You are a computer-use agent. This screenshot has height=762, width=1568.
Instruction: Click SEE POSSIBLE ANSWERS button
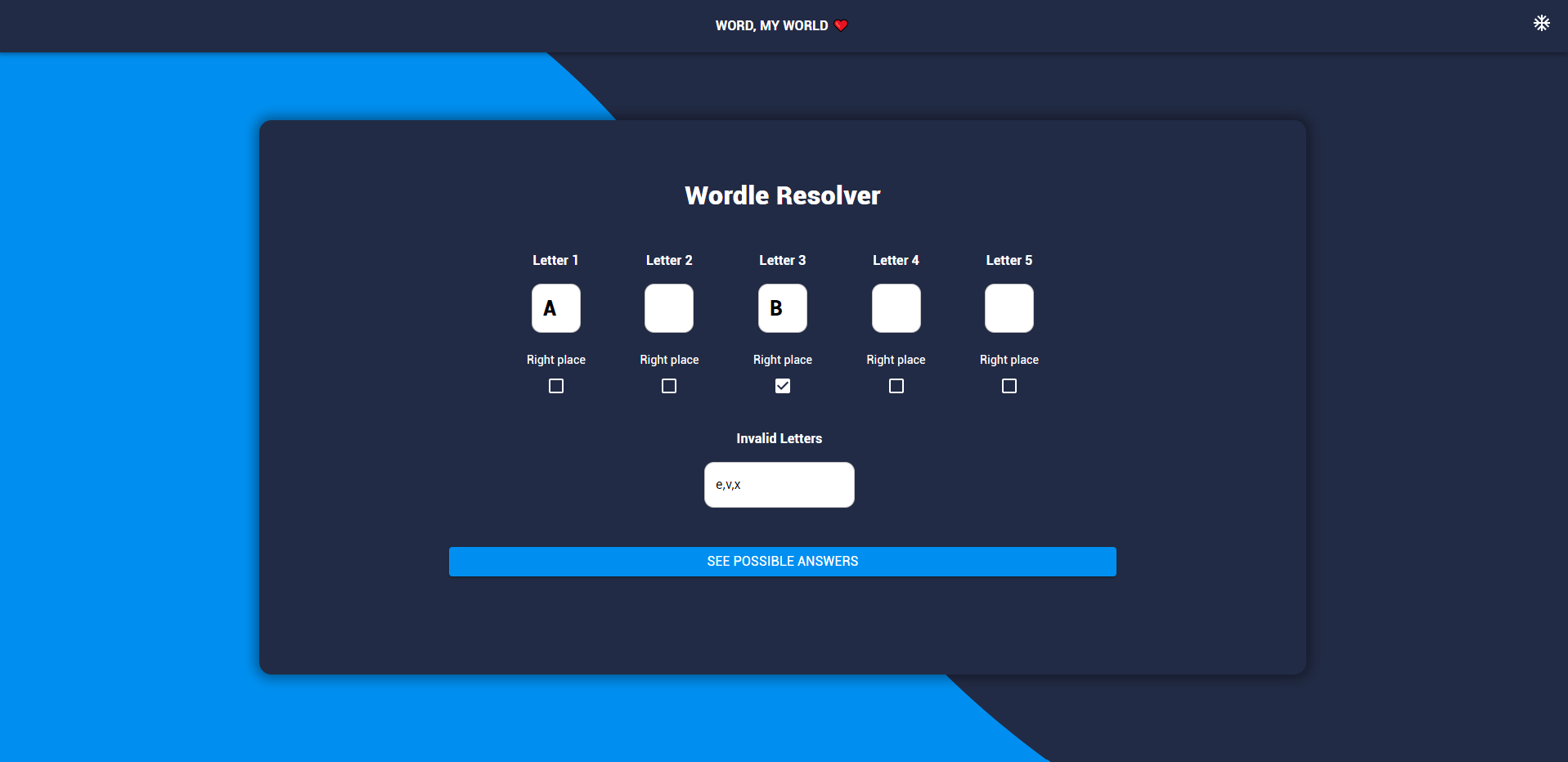pos(783,562)
